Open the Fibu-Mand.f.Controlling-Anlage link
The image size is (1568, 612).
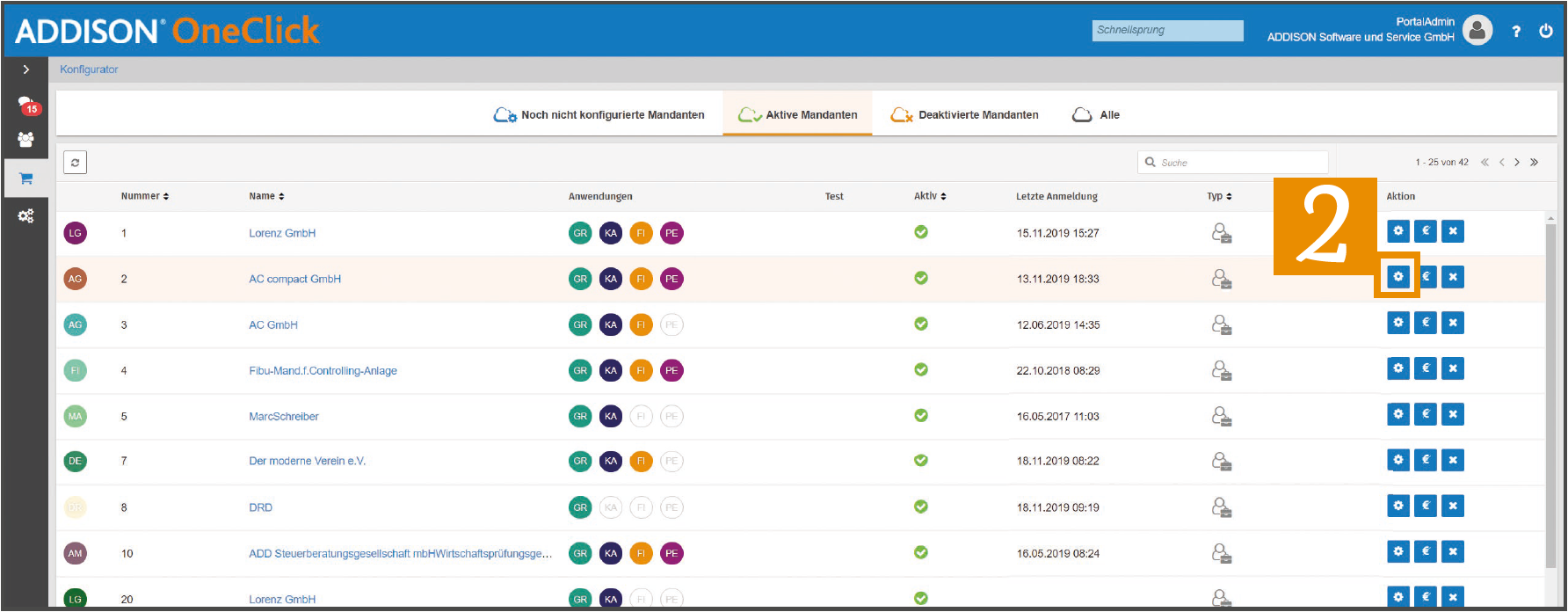tap(323, 370)
